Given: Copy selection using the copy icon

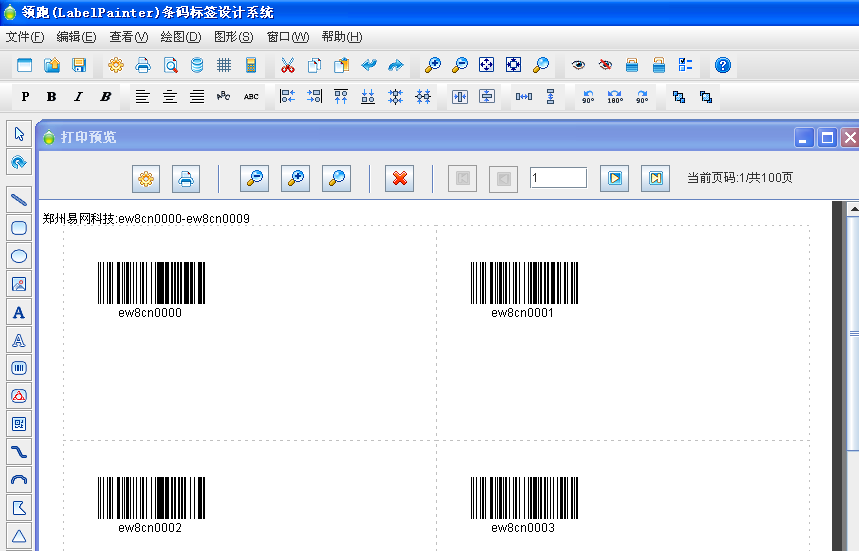Looking at the screenshot, I should click(314, 65).
